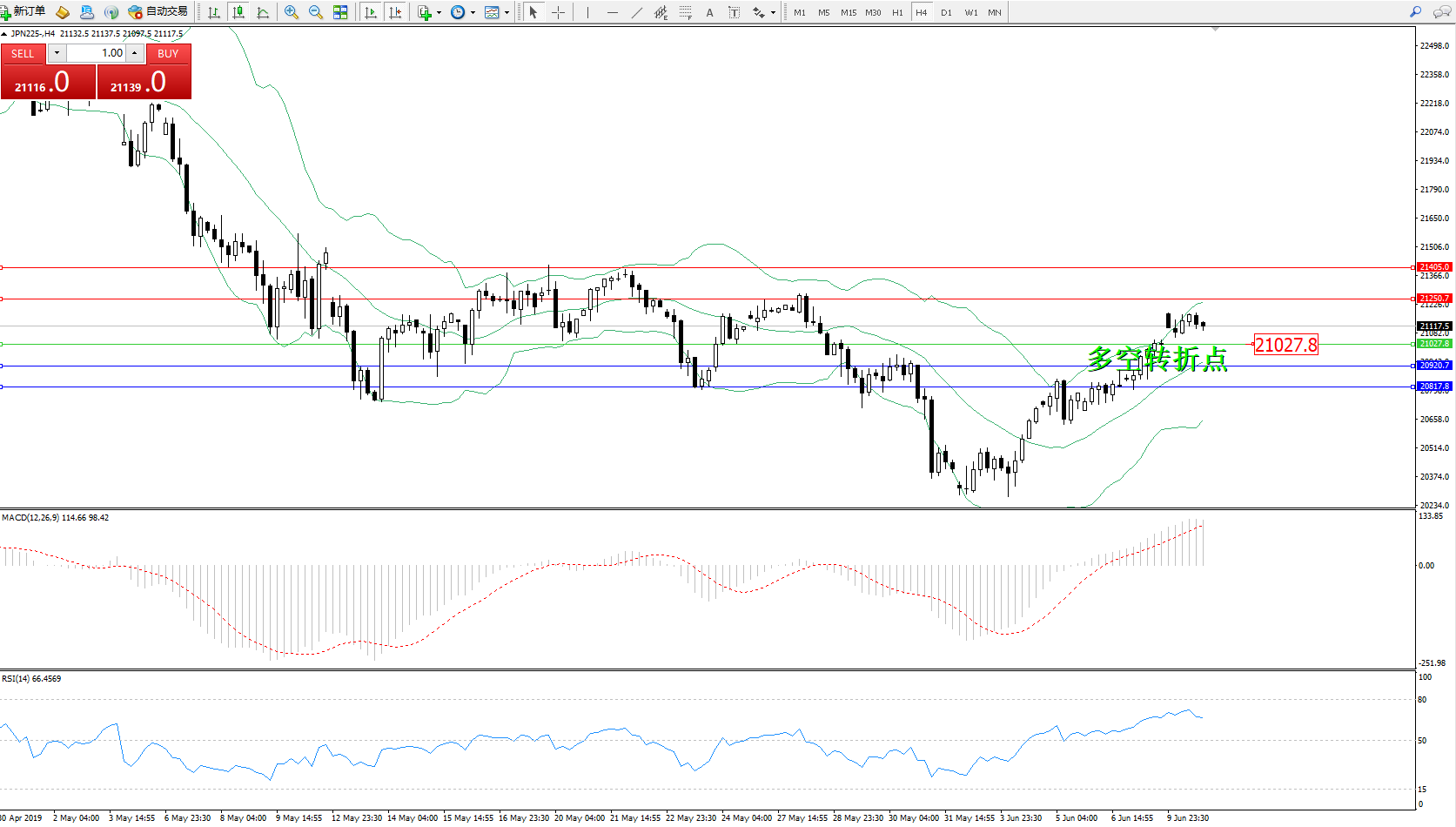Increase lot volume with up arrow
Screen dimensions: 1456x827
coord(135,53)
